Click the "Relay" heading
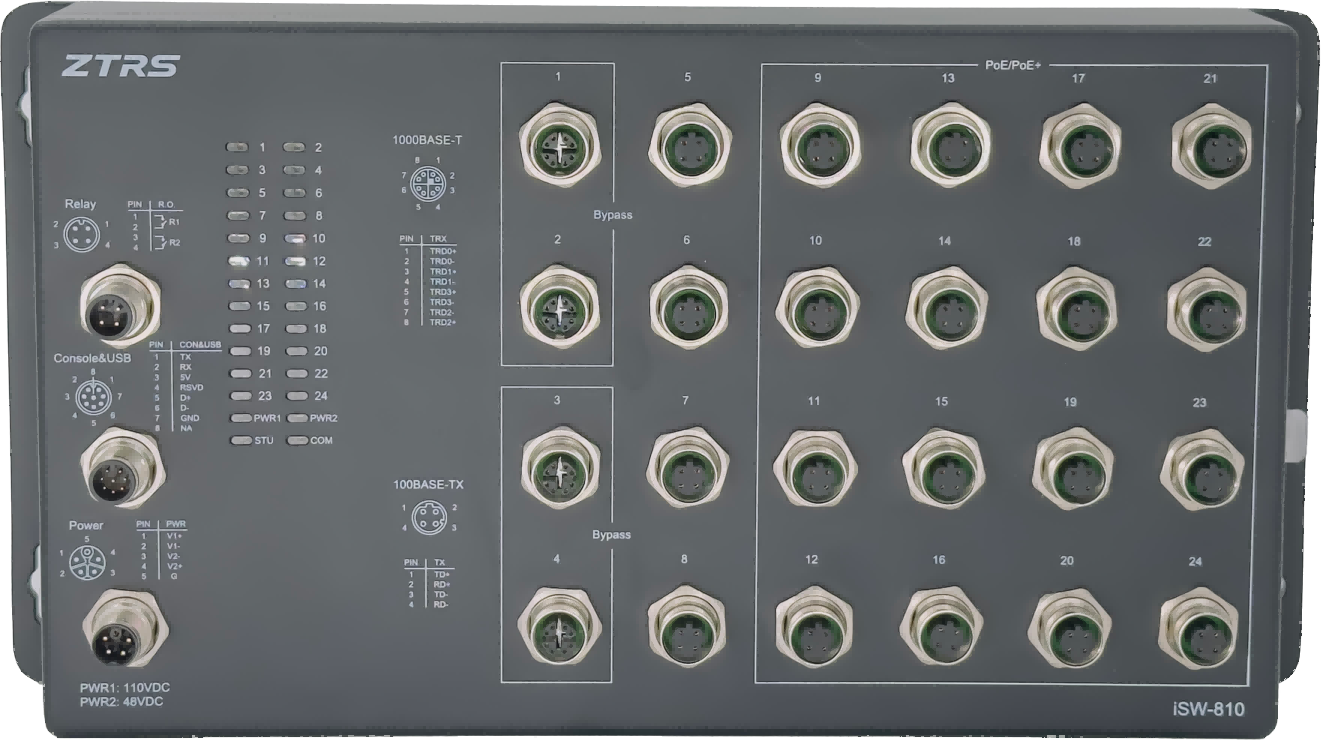The width and height of the screenshot is (1321, 740). click(80, 204)
